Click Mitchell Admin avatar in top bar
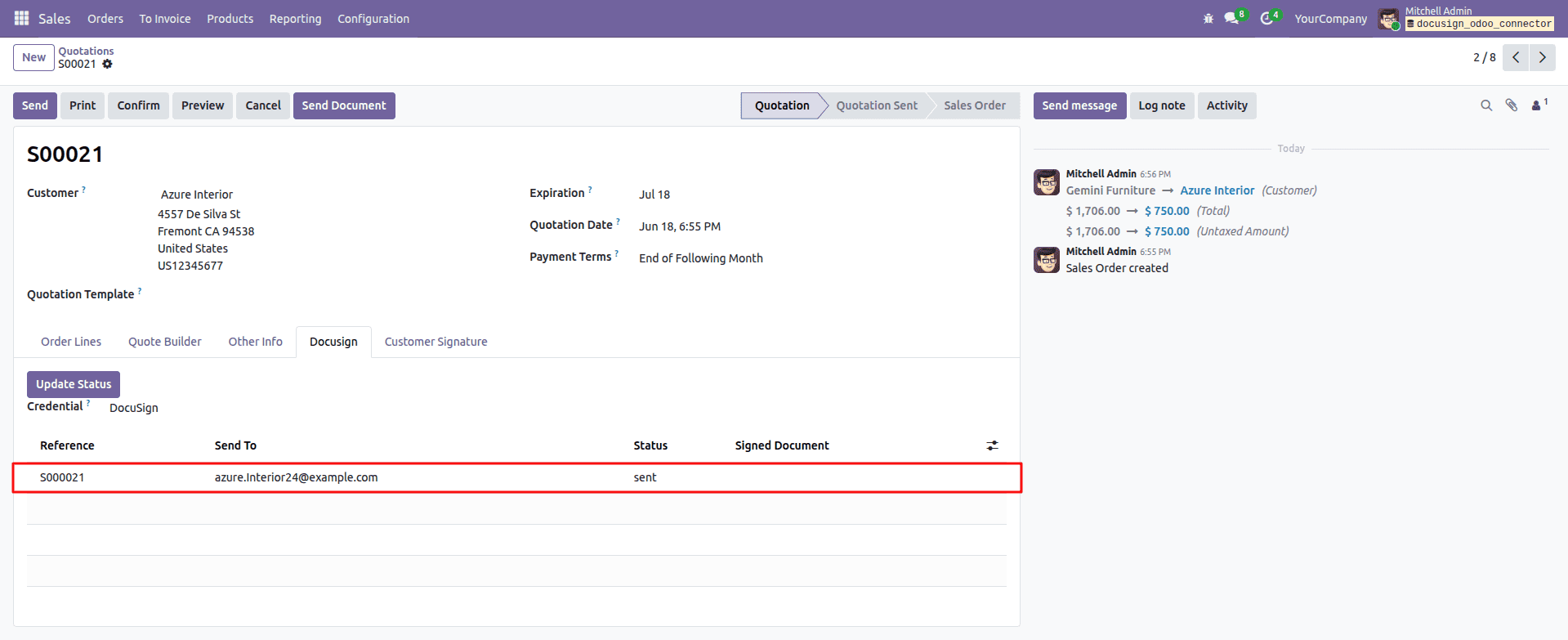This screenshot has width=1568, height=640. 1389,19
